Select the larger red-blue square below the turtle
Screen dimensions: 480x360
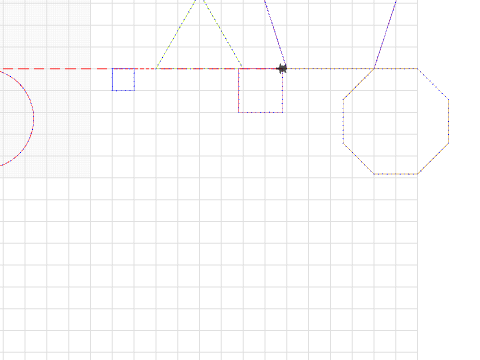coord(261,90)
